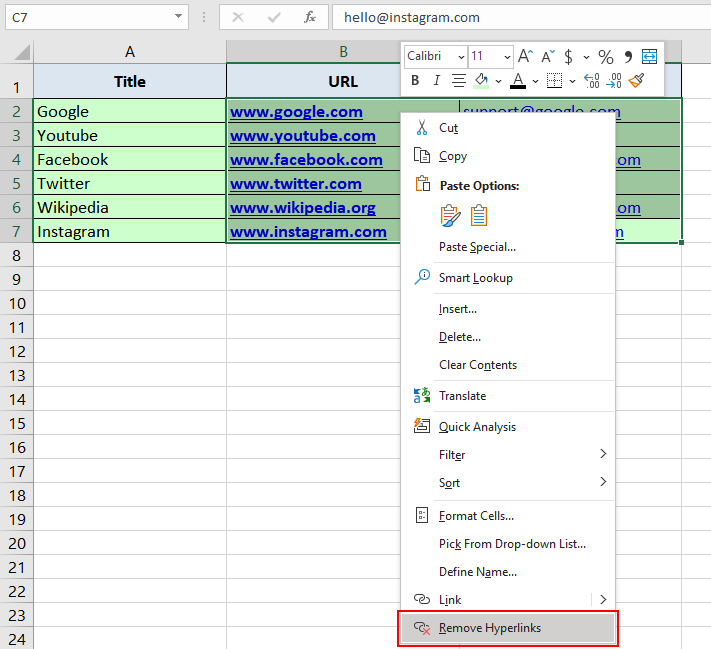Open accounting format dropdown arrow
Screen dimensions: 711x649
[x=586, y=57]
